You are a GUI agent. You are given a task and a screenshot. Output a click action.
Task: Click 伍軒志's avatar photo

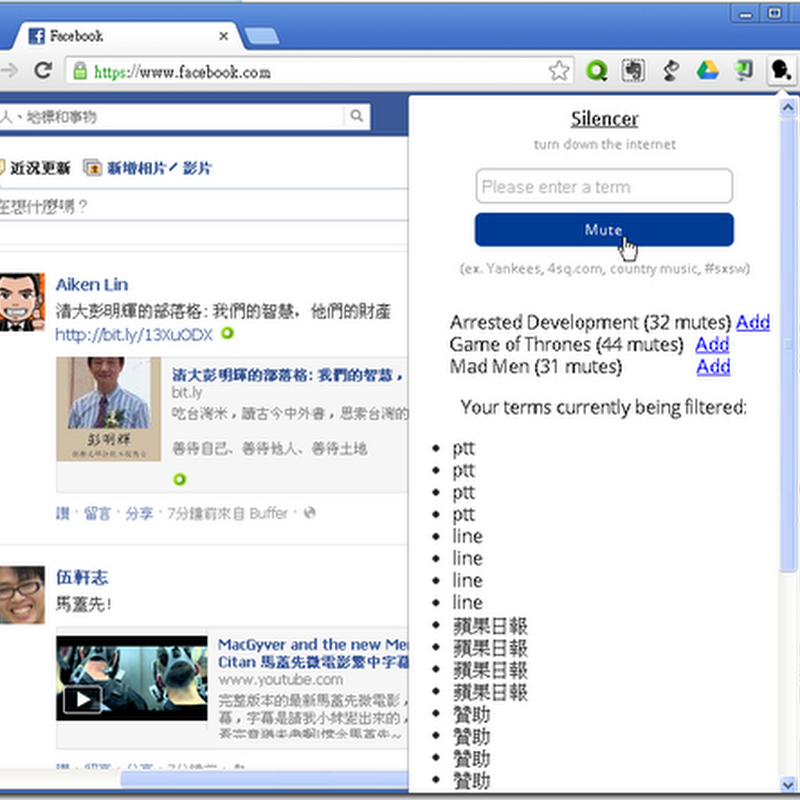click(22, 594)
